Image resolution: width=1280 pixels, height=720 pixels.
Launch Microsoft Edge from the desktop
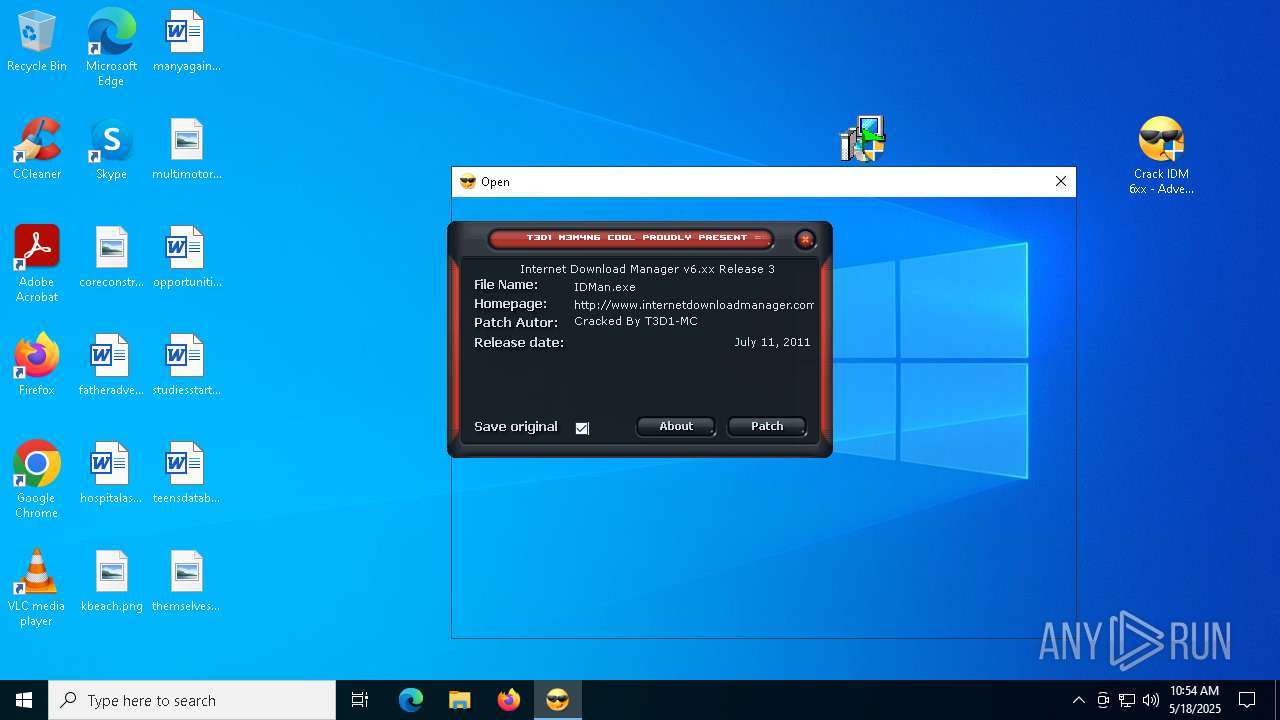click(x=111, y=48)
